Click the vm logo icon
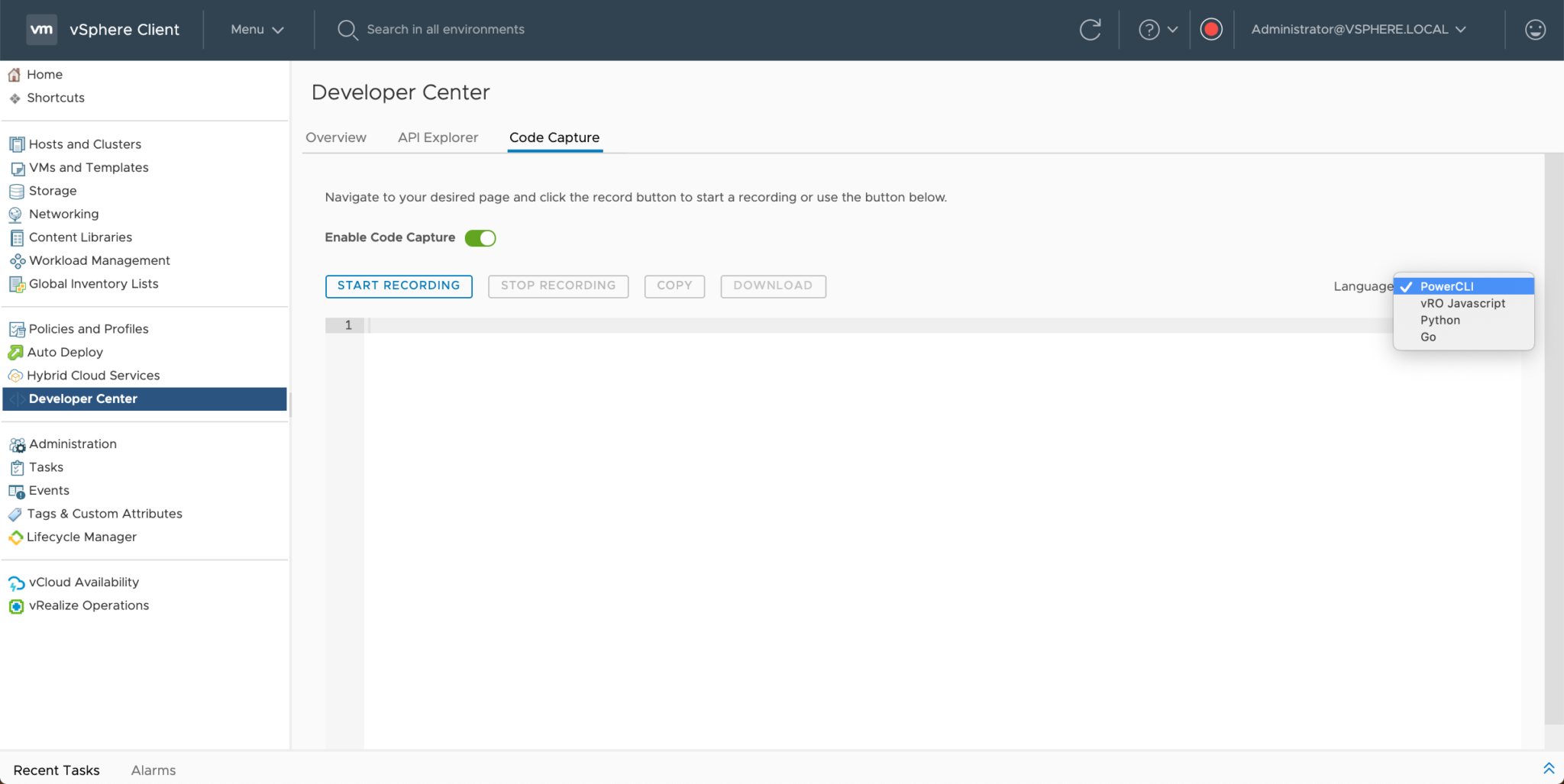The height and width of the screenshot is (784, 1564). coord(41,29)
